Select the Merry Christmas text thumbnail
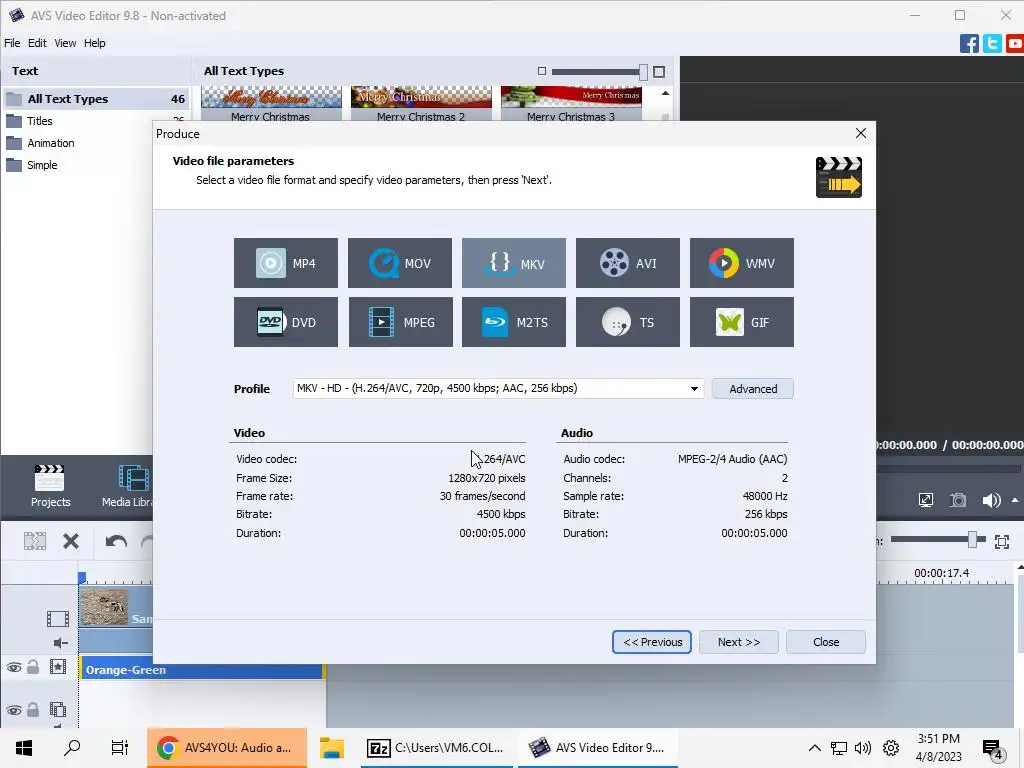This screenshot has width=1024, height=768. pos(271,104)
